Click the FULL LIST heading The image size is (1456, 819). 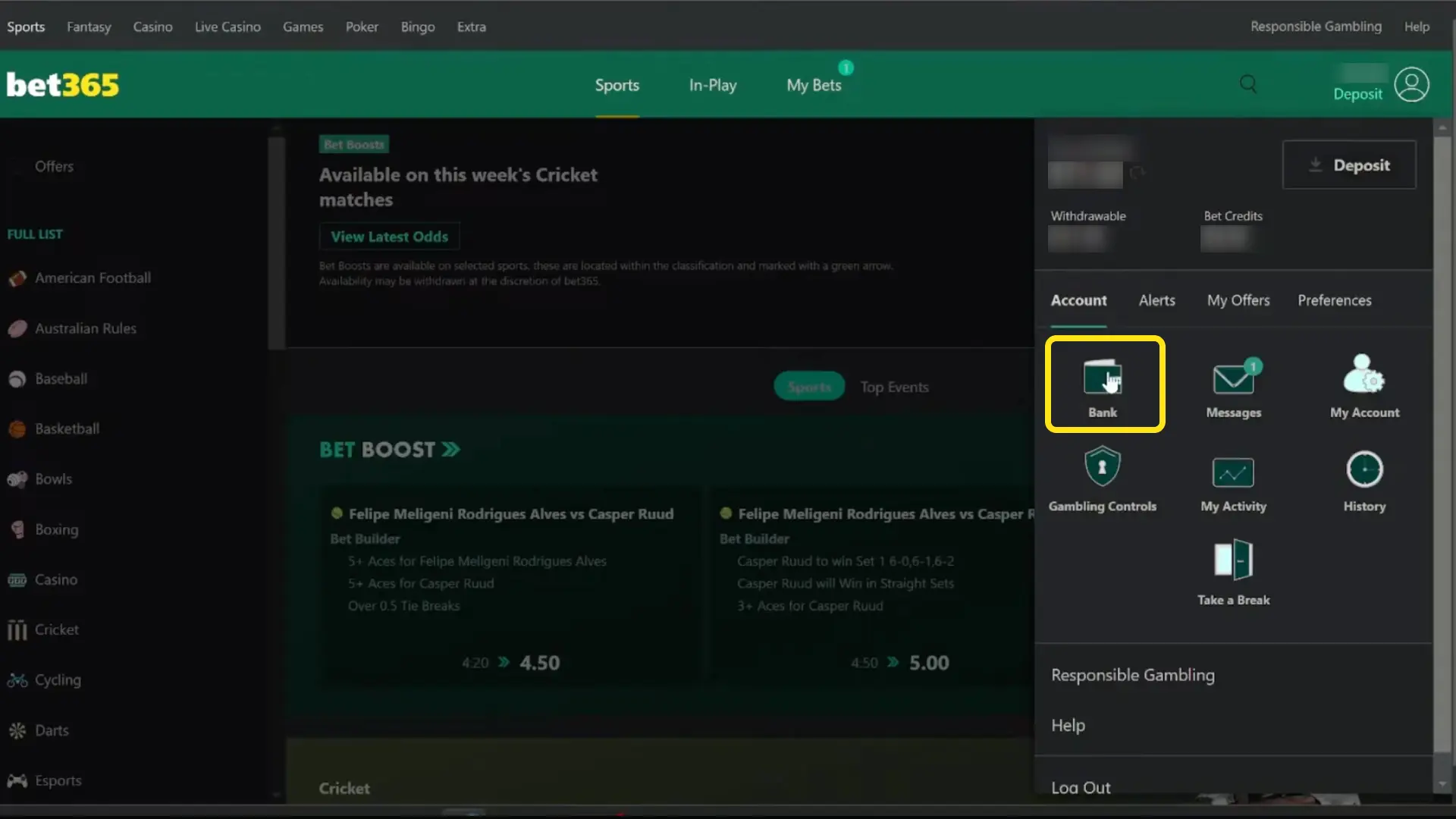(35, 234)
